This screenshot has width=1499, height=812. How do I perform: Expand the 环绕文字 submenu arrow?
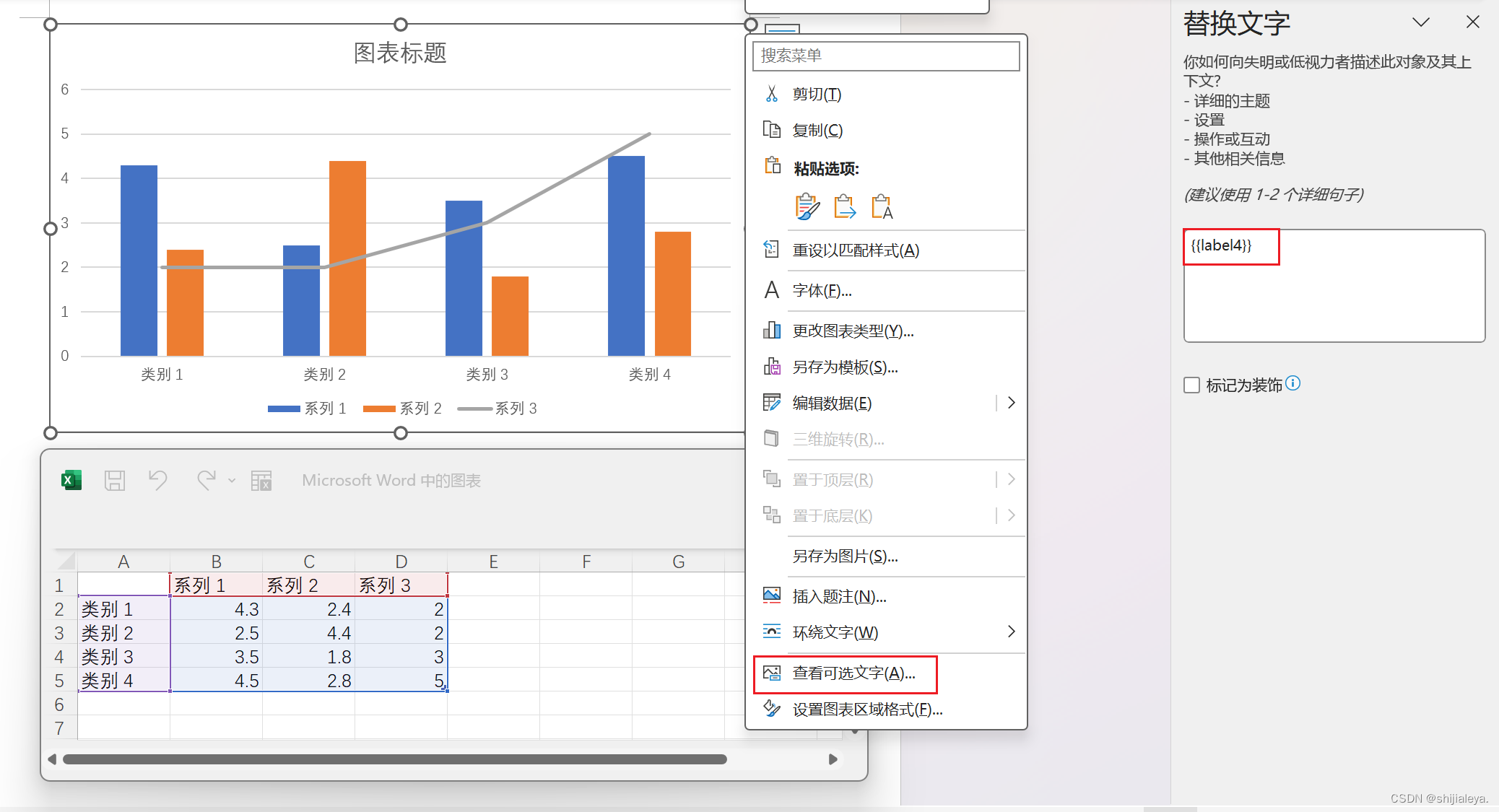pyautogui.click(x=1011, y=632)
